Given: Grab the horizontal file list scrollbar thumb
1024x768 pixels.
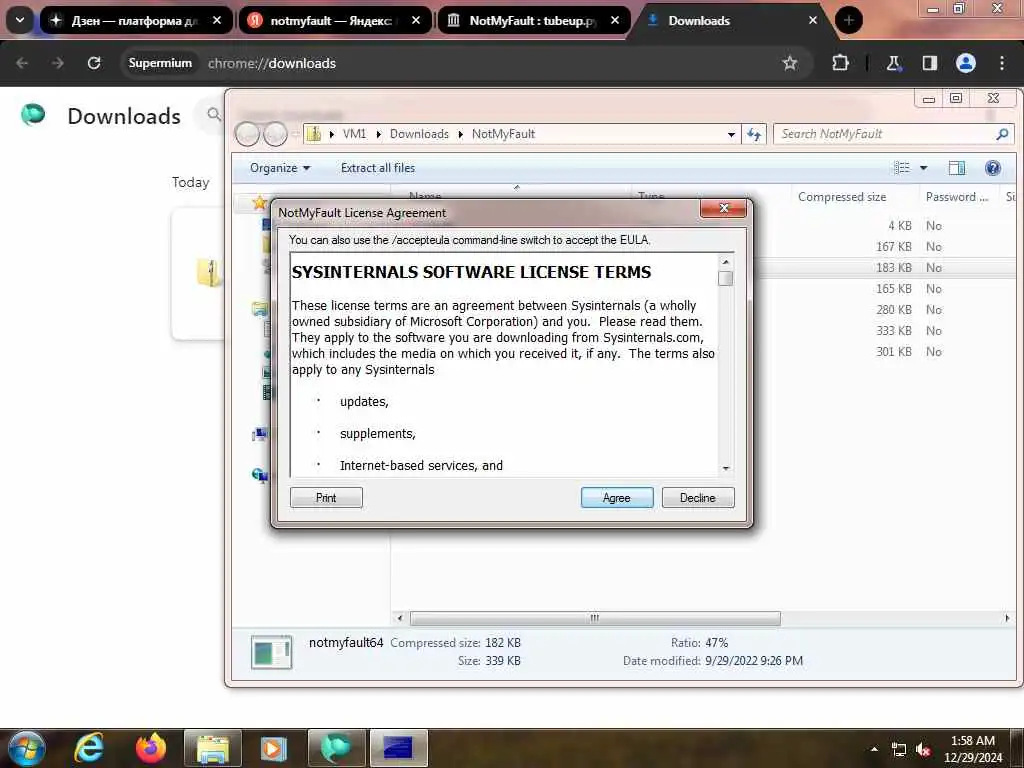Looking at the screenshot, I should (x=595, y=618).
